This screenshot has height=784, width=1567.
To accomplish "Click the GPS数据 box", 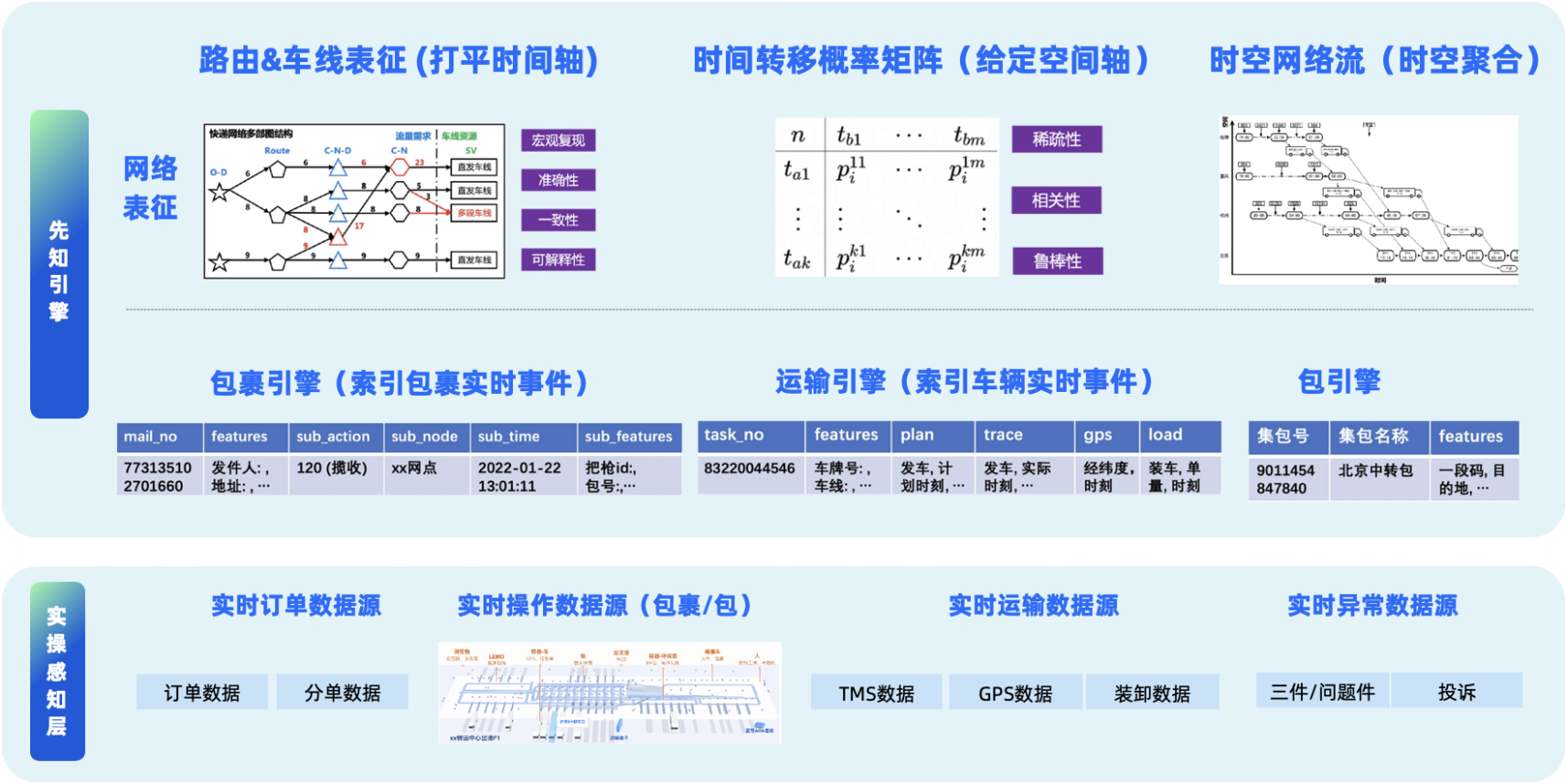I will click(x=1015, y=693).
